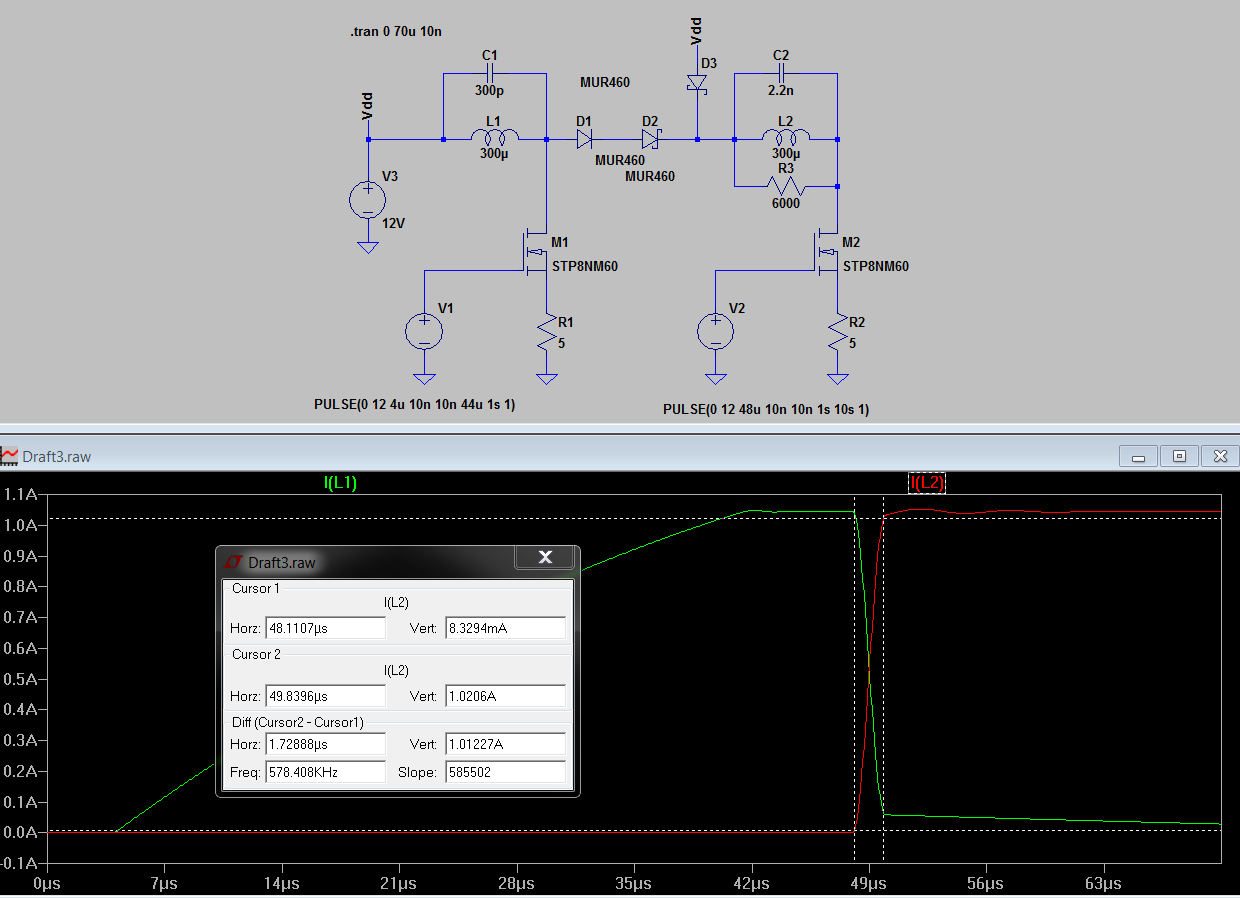Click Cursor 1 Horz value field

[325, 628]
